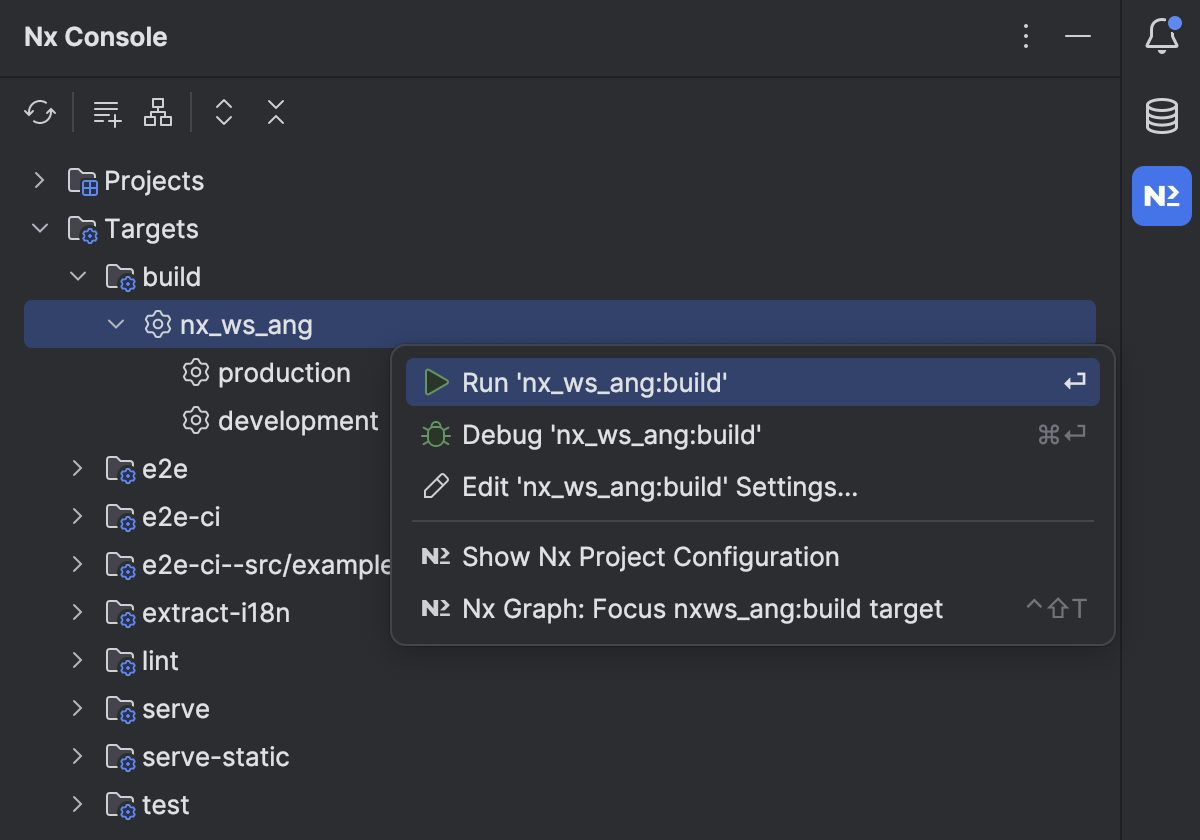Click the add-command list toolbar icon
1200x840 pixels.
106,112
